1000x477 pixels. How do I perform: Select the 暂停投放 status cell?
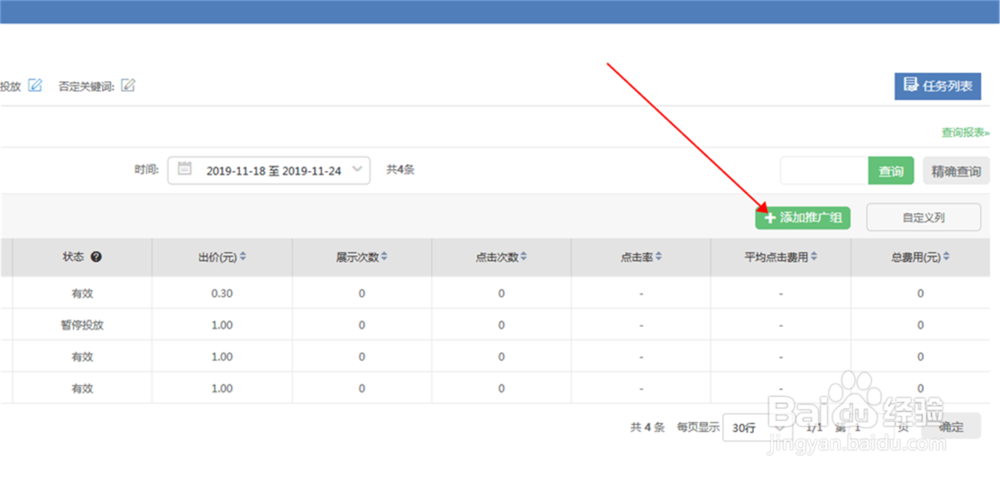82,325
